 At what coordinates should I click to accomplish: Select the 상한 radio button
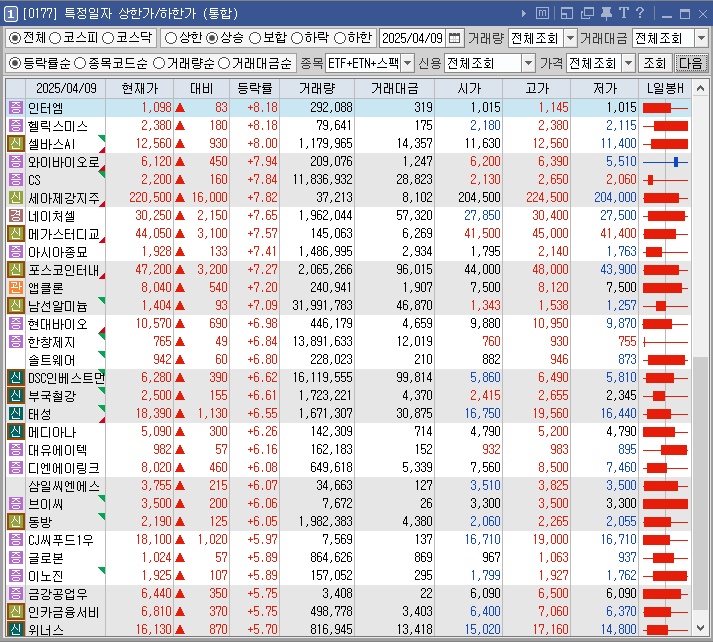point(170,38)
